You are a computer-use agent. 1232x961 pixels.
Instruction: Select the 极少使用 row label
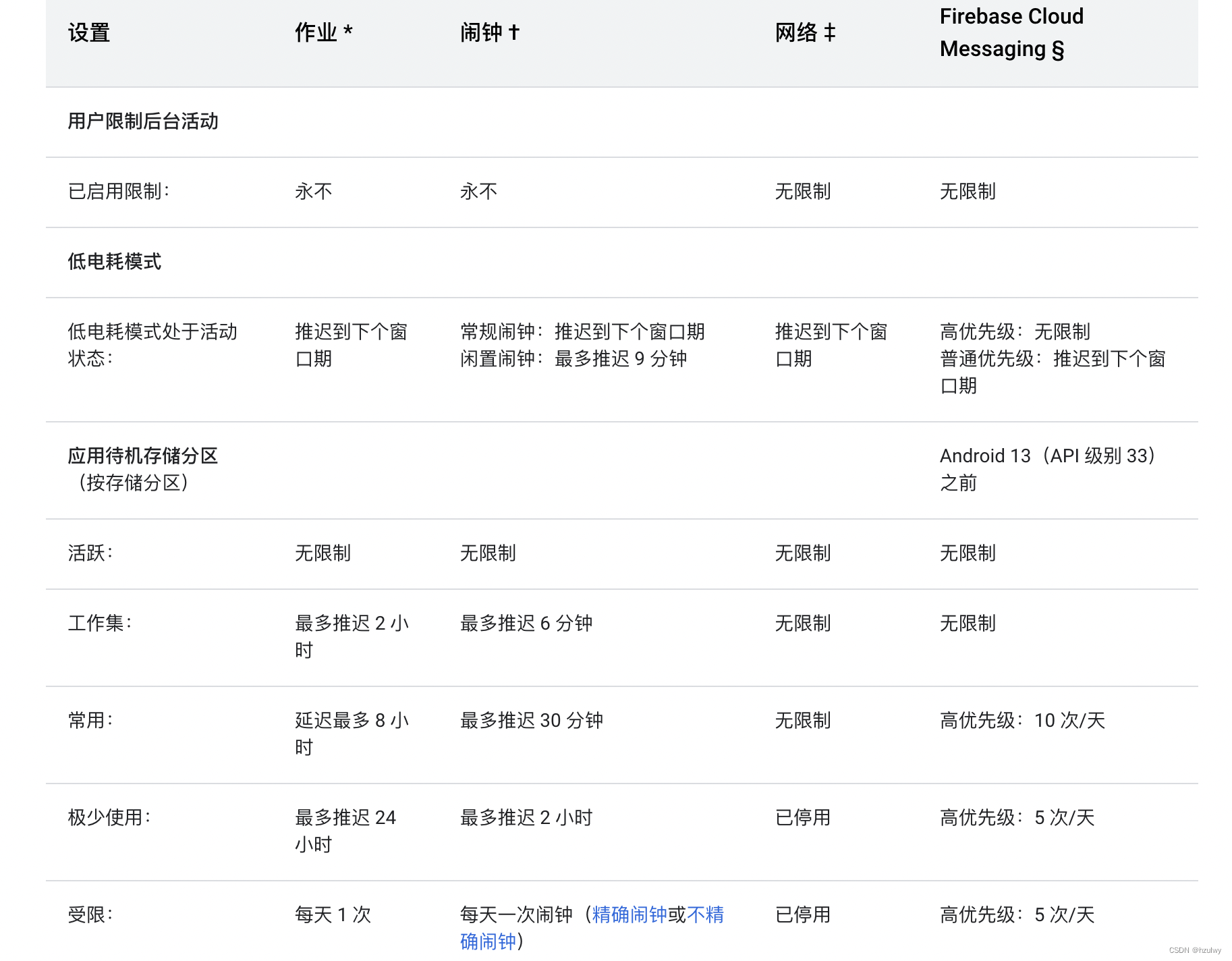click(x=109, y=818)
